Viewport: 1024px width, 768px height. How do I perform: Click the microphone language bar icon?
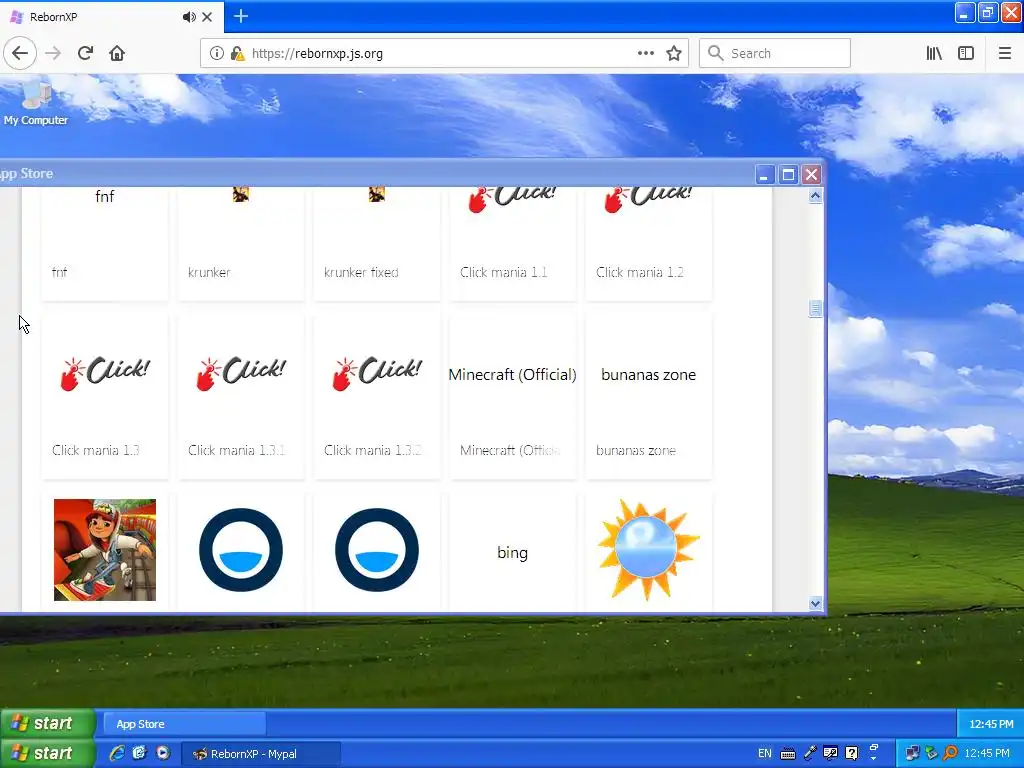tap(810, 753)
